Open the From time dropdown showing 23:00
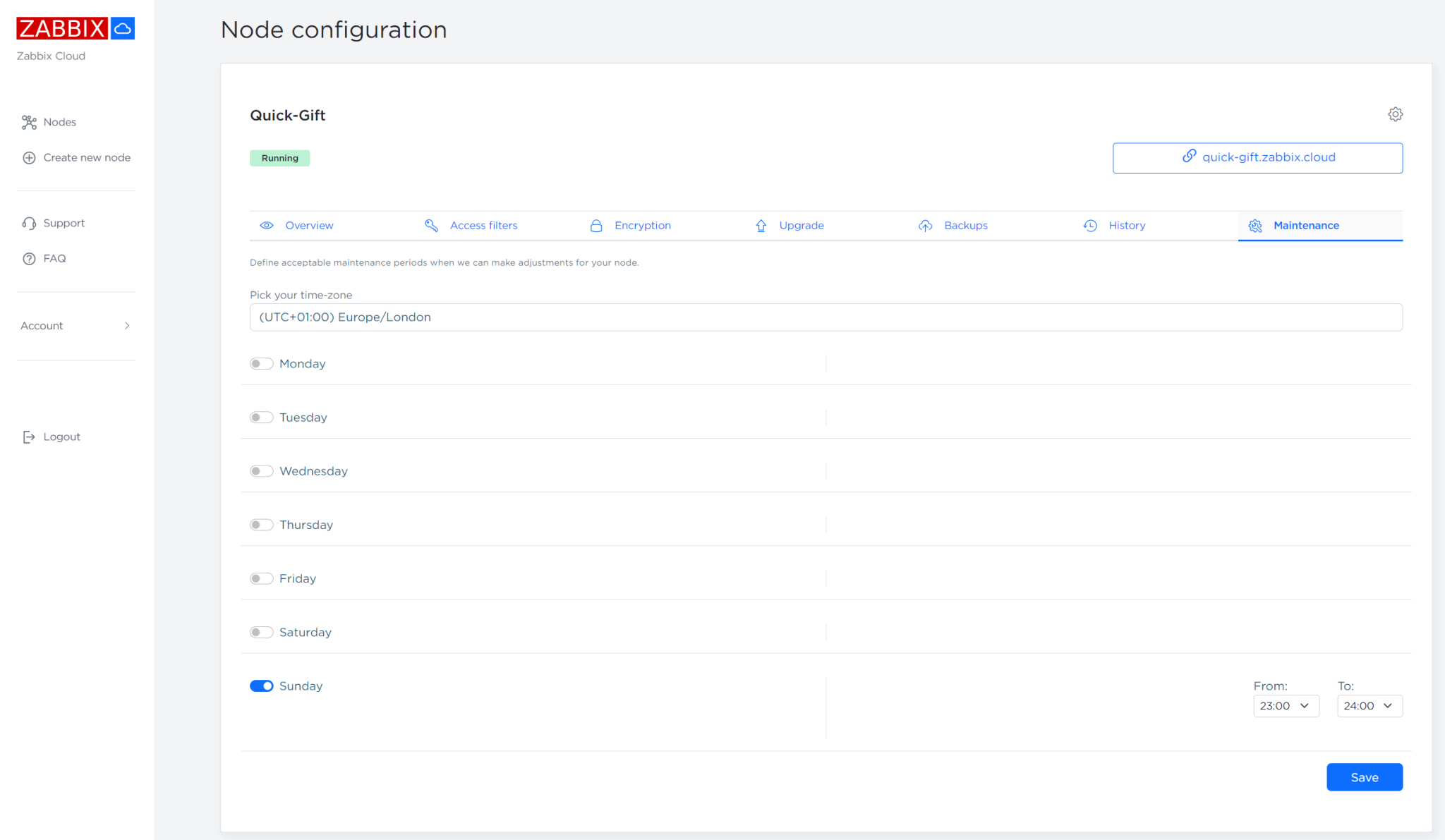This screenshot has height=840, width=1445. [x=1286, y=705]
